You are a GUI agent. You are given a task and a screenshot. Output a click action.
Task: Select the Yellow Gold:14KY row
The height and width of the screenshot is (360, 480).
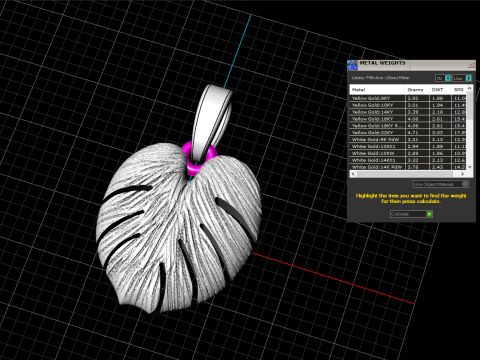[x=408, y=112]
